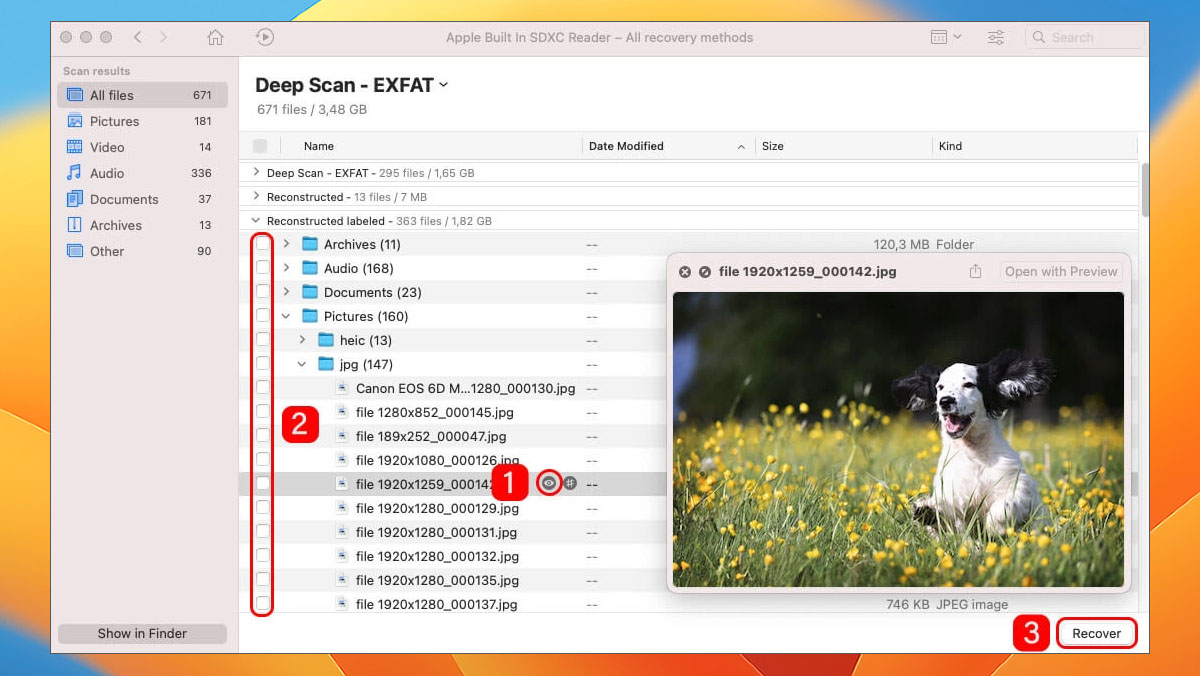Check the file 1920x1280_000137.jpg checkbox
This screenshot has width=1200, height=676.
(262, 604)
